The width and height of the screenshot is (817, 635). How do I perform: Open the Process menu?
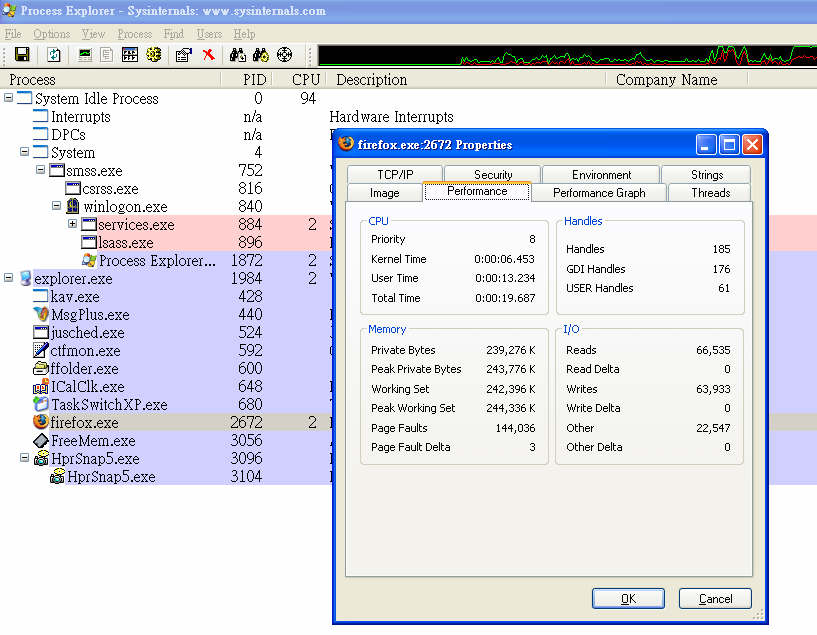[135, 34]
